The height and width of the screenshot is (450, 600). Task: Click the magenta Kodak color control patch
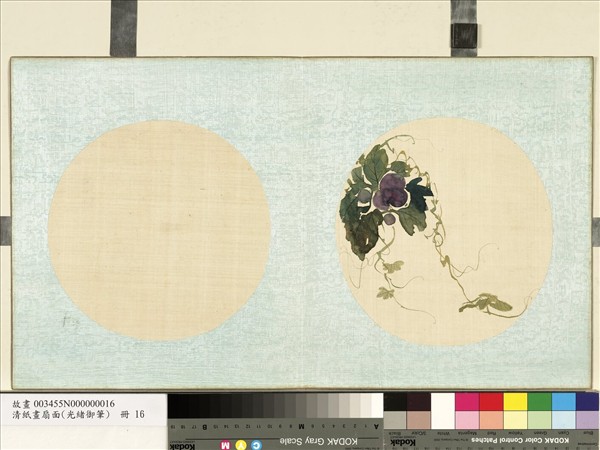(x=466, y=402)
